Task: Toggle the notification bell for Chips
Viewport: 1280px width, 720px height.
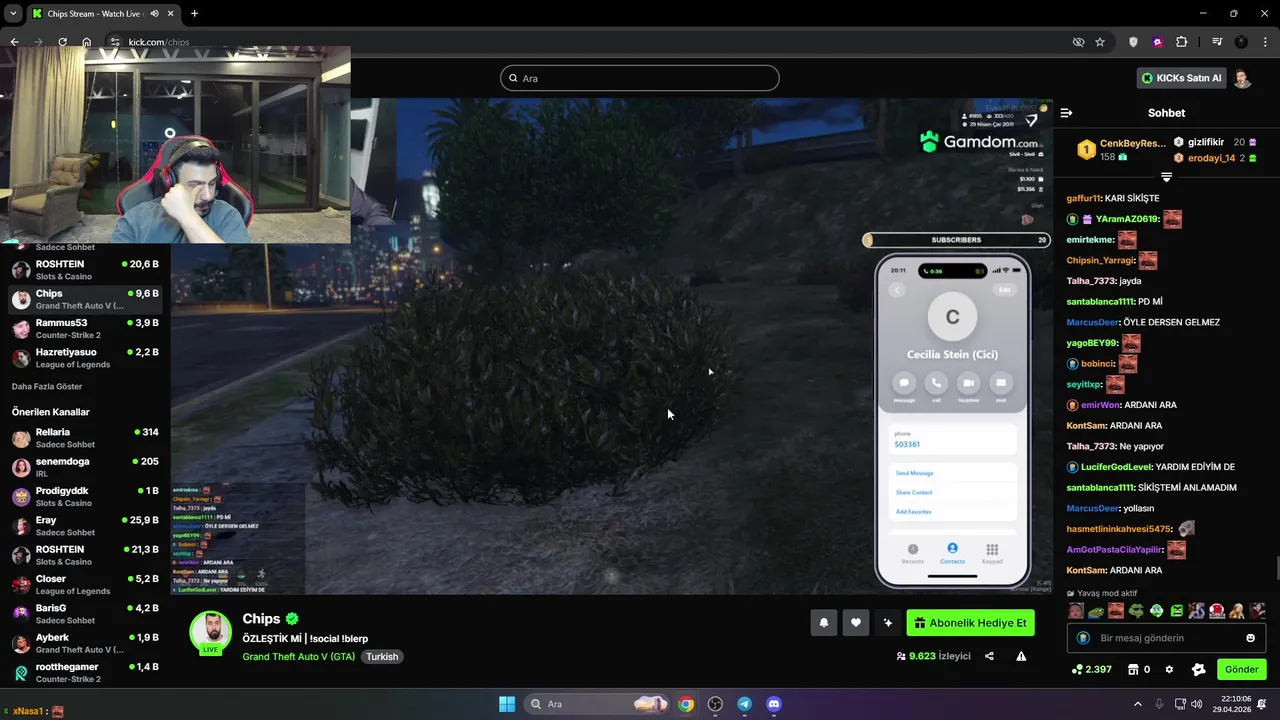Action: (x=824, y=623)
